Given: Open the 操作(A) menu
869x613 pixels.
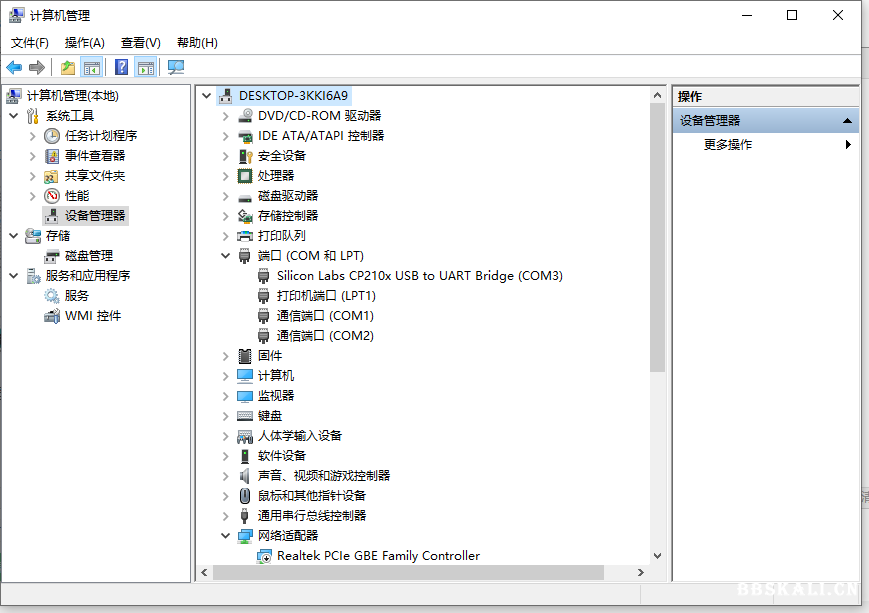Looking at the screenshot, I should [84, 42].
